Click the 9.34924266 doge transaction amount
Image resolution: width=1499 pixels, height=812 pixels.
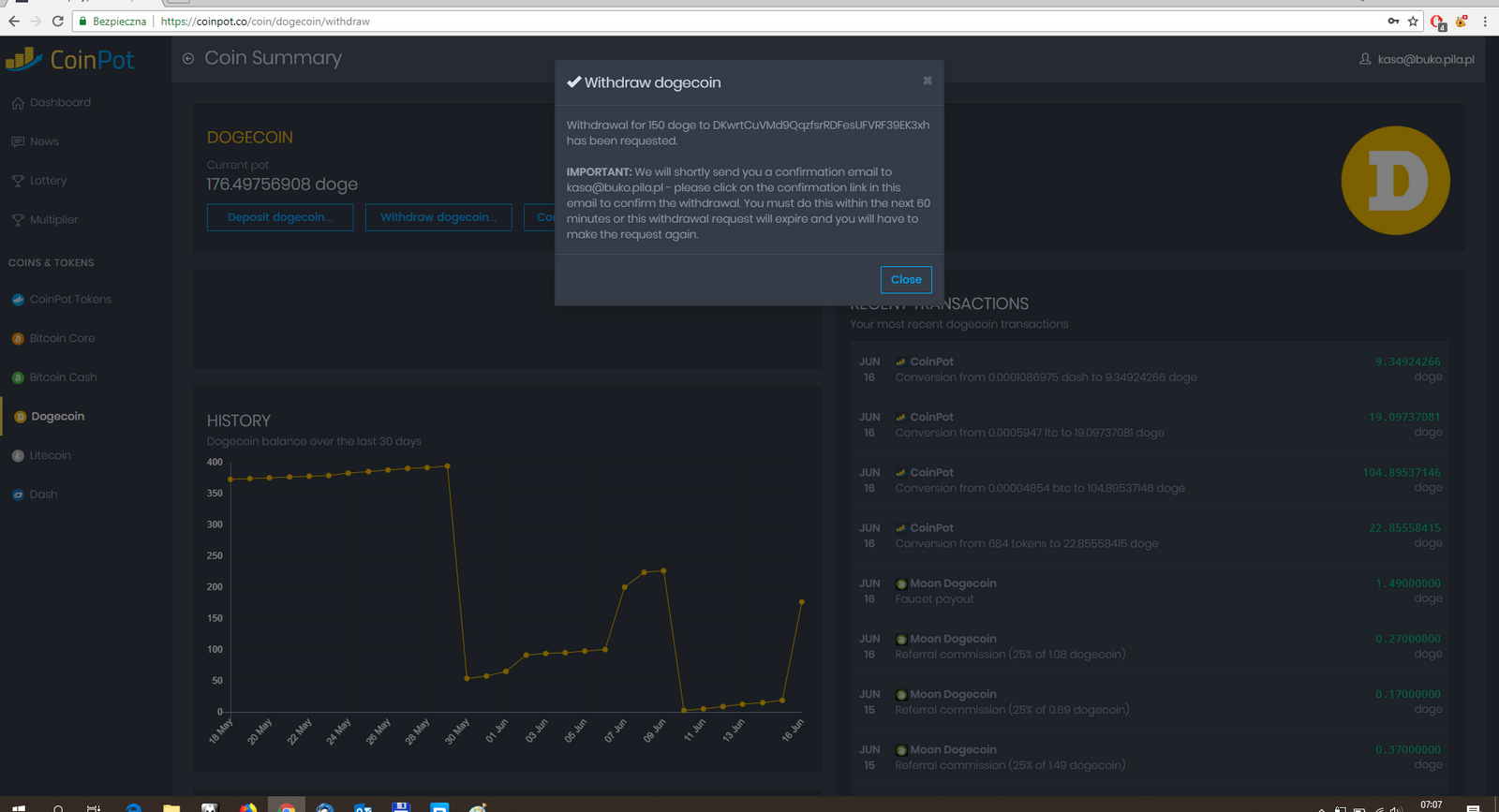(1408, 362)
